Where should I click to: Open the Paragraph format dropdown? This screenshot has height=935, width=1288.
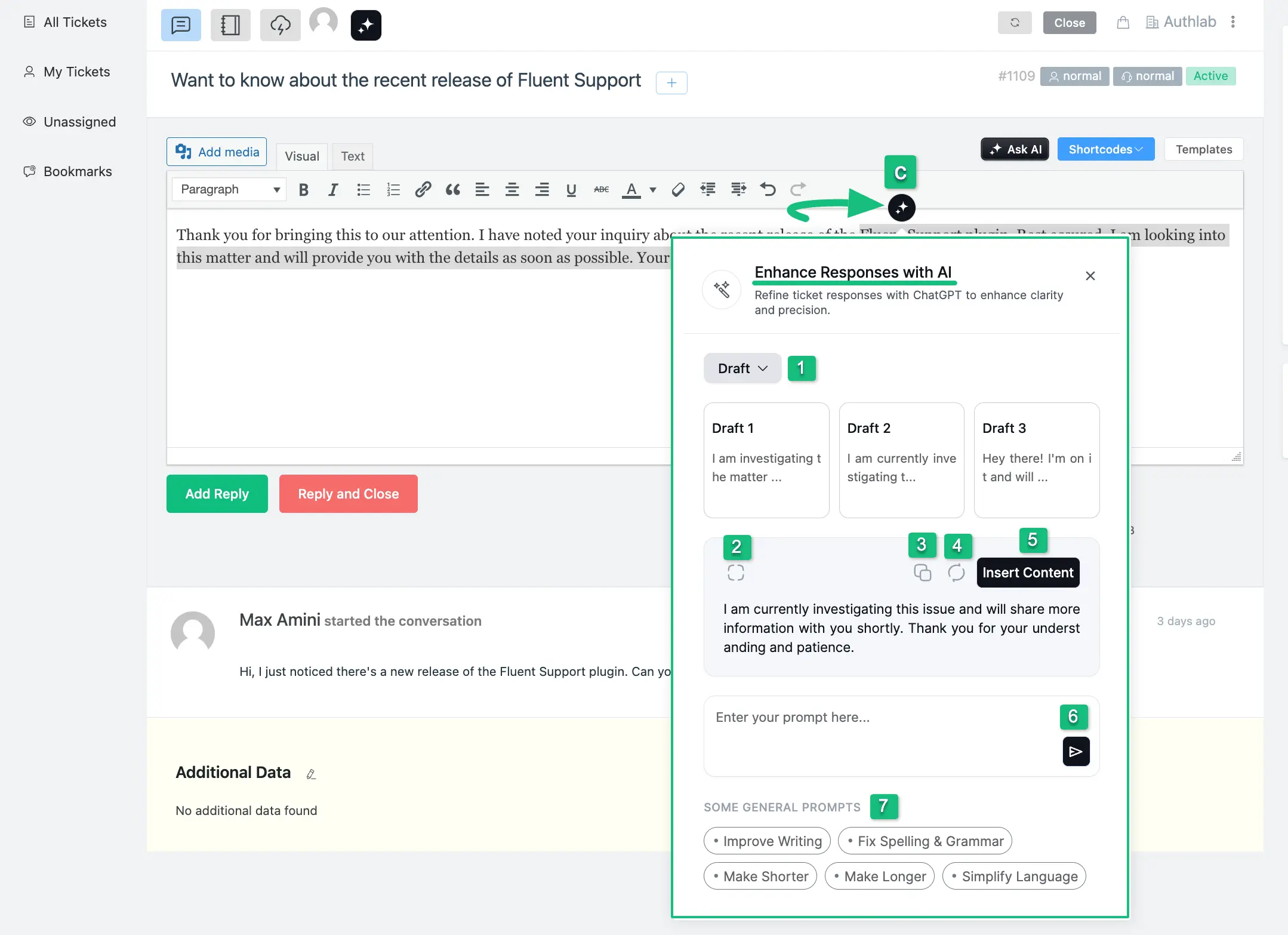[229, 190]
